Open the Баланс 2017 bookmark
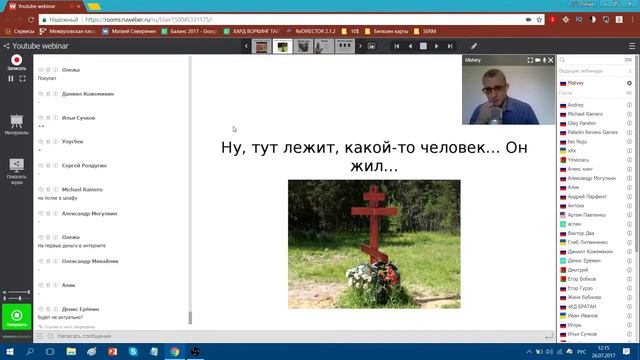This screenshot has height=360, width=640. (189, 31)
